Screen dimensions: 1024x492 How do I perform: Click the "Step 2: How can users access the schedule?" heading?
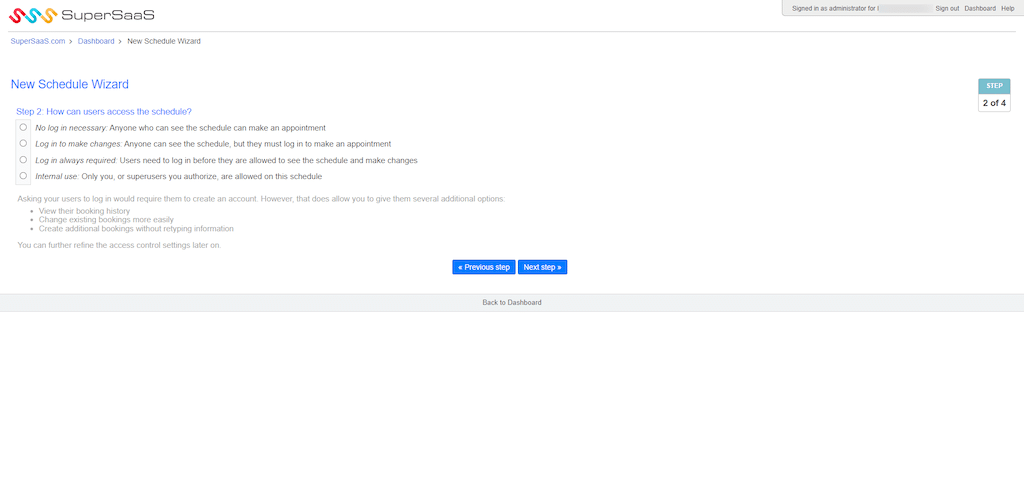click(104, 112)
